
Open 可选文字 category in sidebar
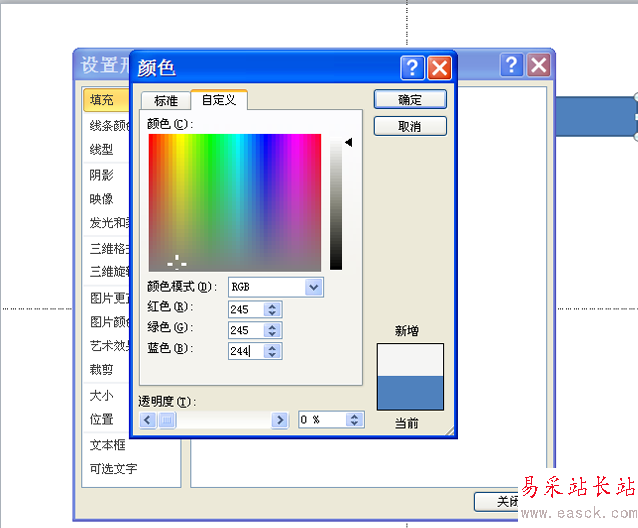click(131, 469)
